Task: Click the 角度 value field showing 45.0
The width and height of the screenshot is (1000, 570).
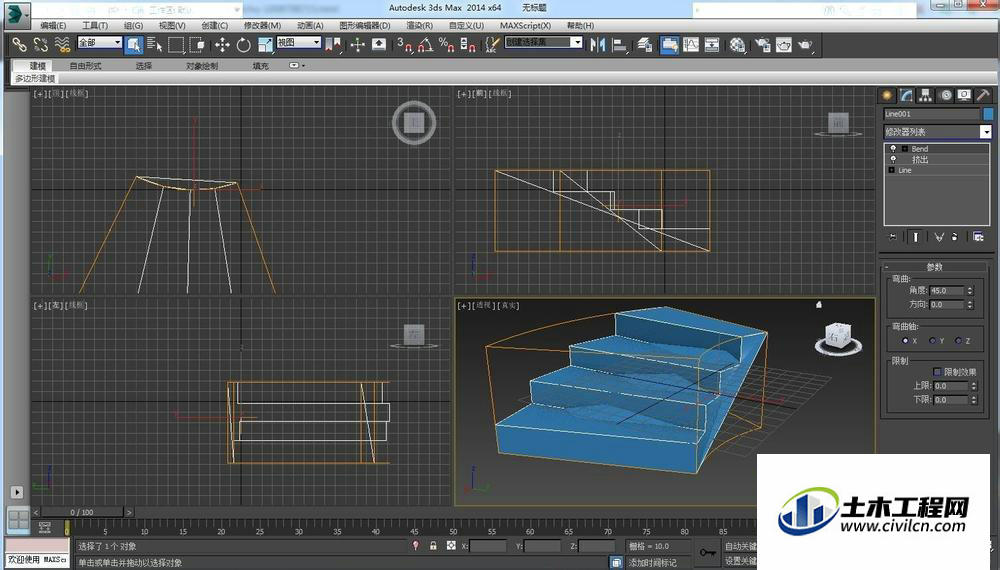Action: point(947,290)
